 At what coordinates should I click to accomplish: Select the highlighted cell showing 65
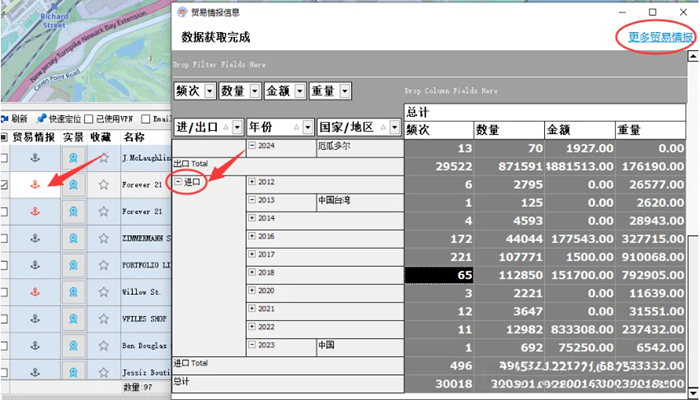(439, 275)
